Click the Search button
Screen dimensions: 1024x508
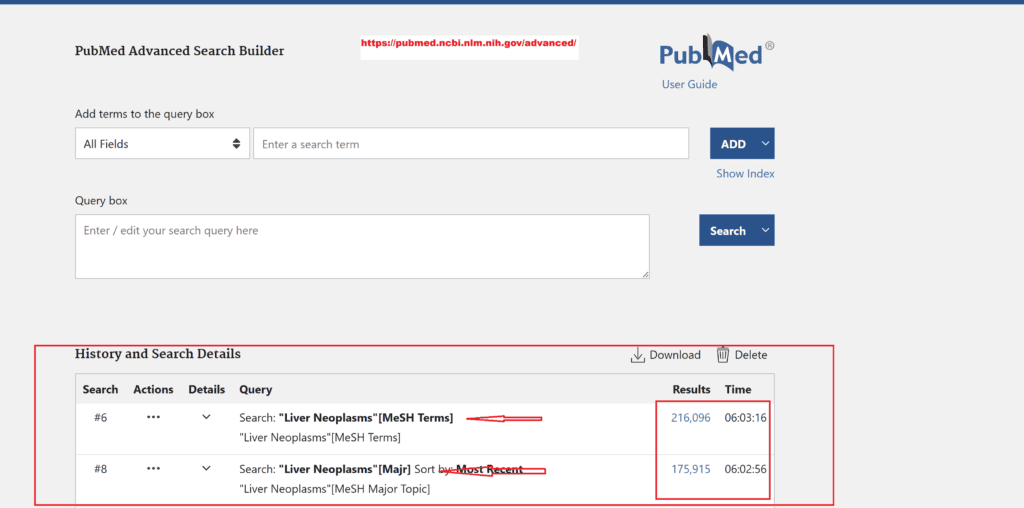[728, 230]
